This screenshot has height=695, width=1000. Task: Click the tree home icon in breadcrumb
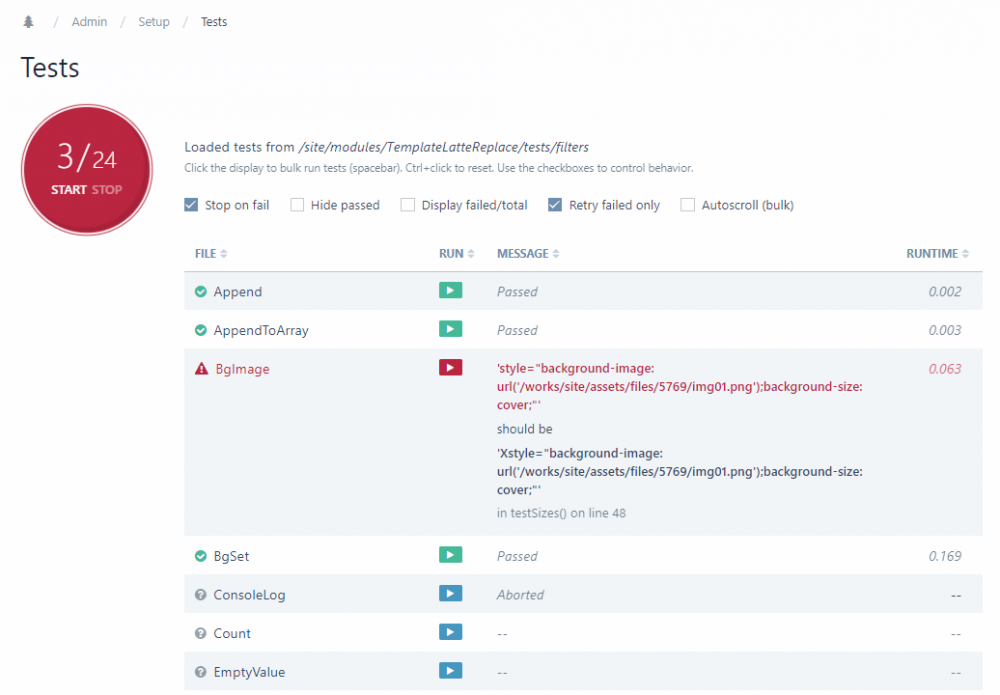pyautogui.click(x=28, y=22)
